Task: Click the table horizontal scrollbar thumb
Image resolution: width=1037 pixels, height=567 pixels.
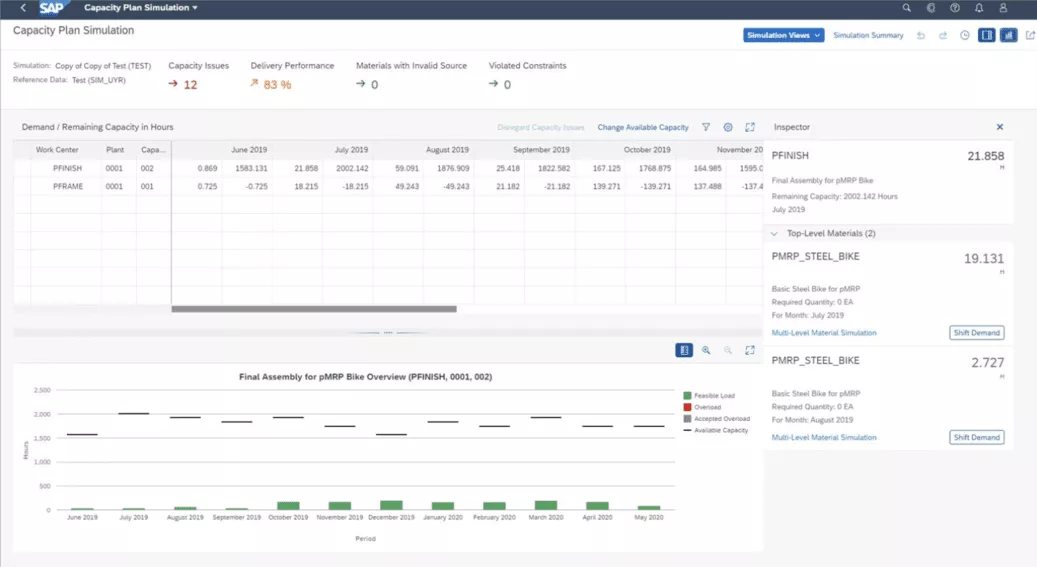Action: [314, 309]
